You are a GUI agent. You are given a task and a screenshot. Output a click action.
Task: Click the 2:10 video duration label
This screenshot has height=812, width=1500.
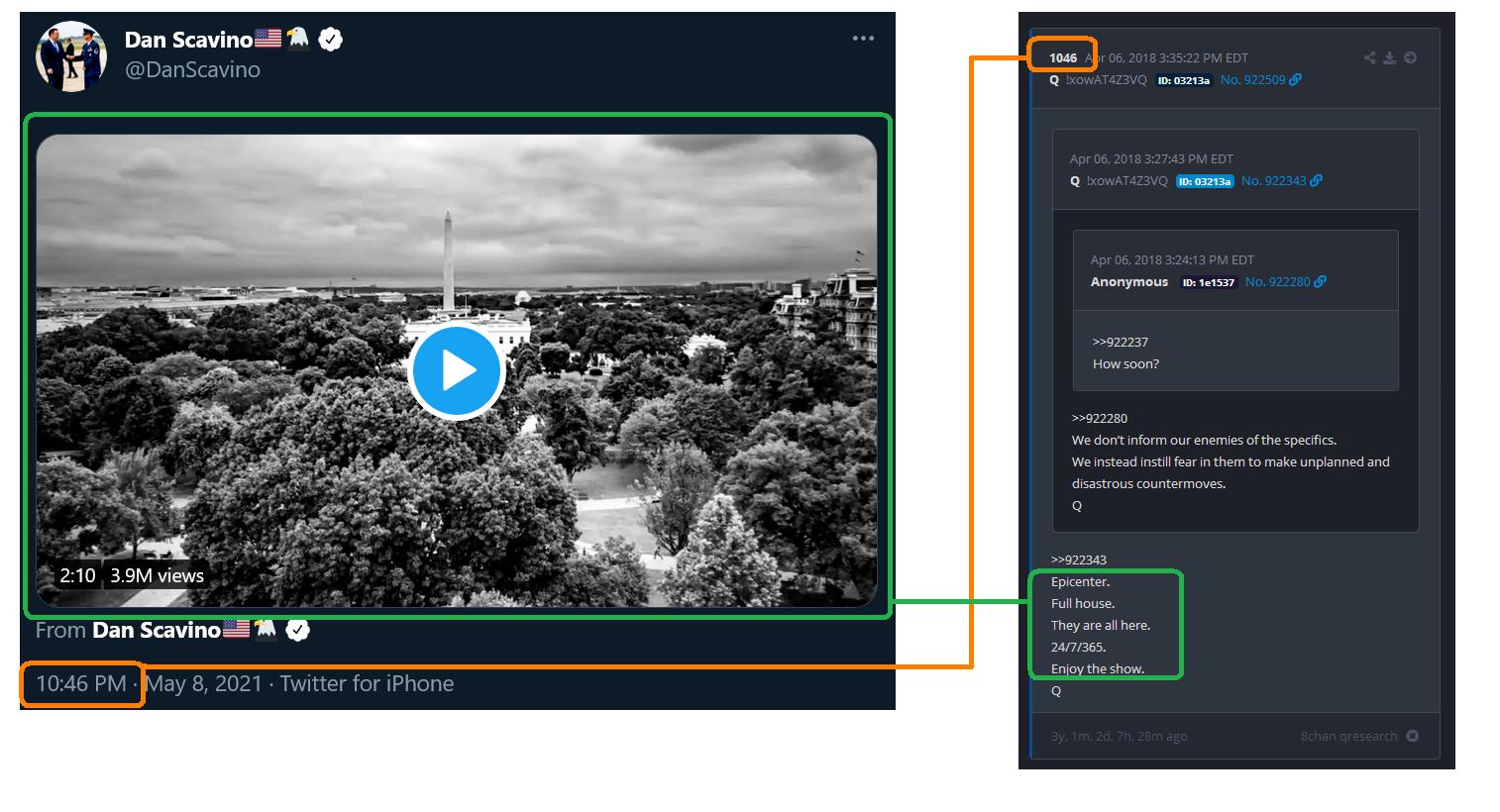pyautogui.click(x=77, y=575)
